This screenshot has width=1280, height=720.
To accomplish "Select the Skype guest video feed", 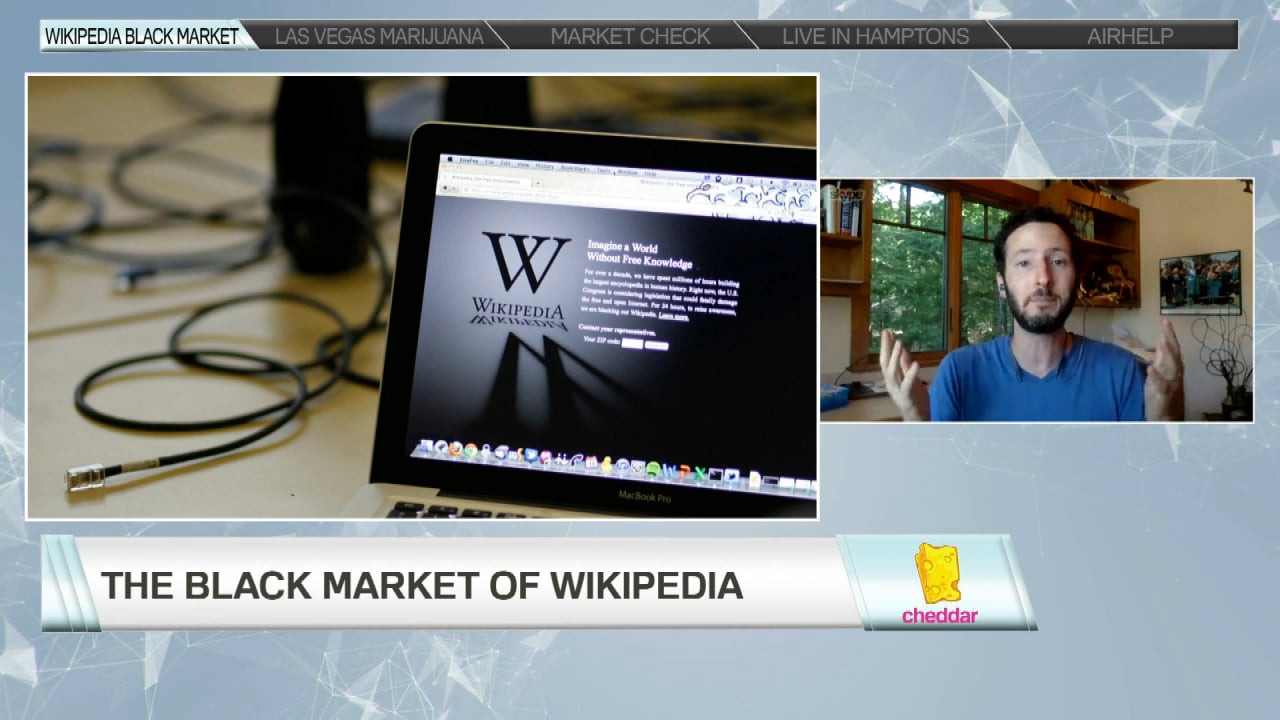I will 1036,300.
